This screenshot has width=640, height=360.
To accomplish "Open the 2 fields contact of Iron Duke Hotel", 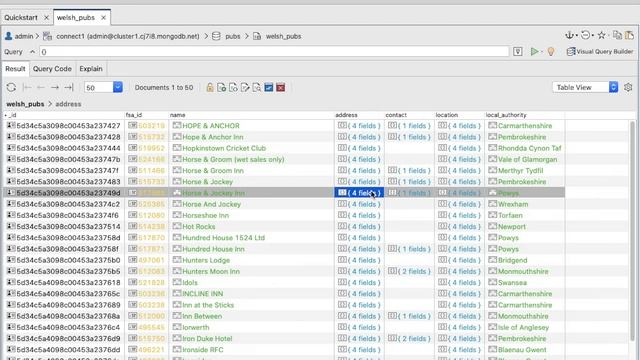I will (409, 339).
